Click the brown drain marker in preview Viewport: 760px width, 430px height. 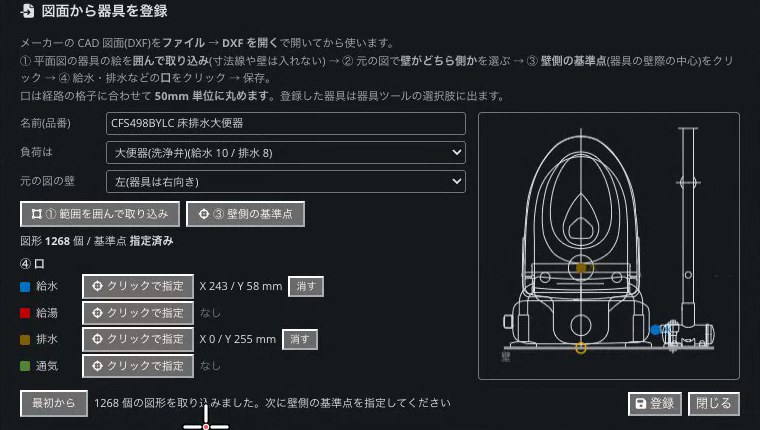click(x=581, y=268)
